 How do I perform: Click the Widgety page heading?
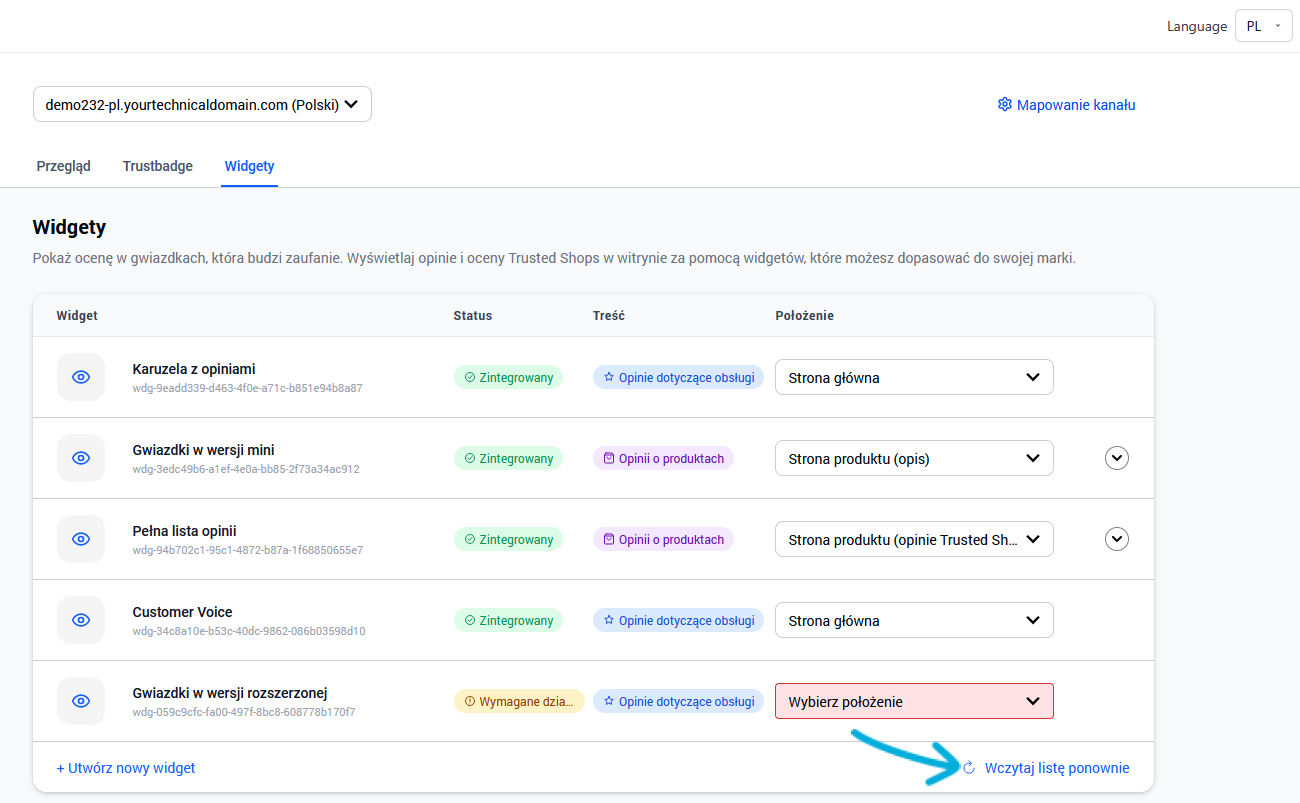69,228
